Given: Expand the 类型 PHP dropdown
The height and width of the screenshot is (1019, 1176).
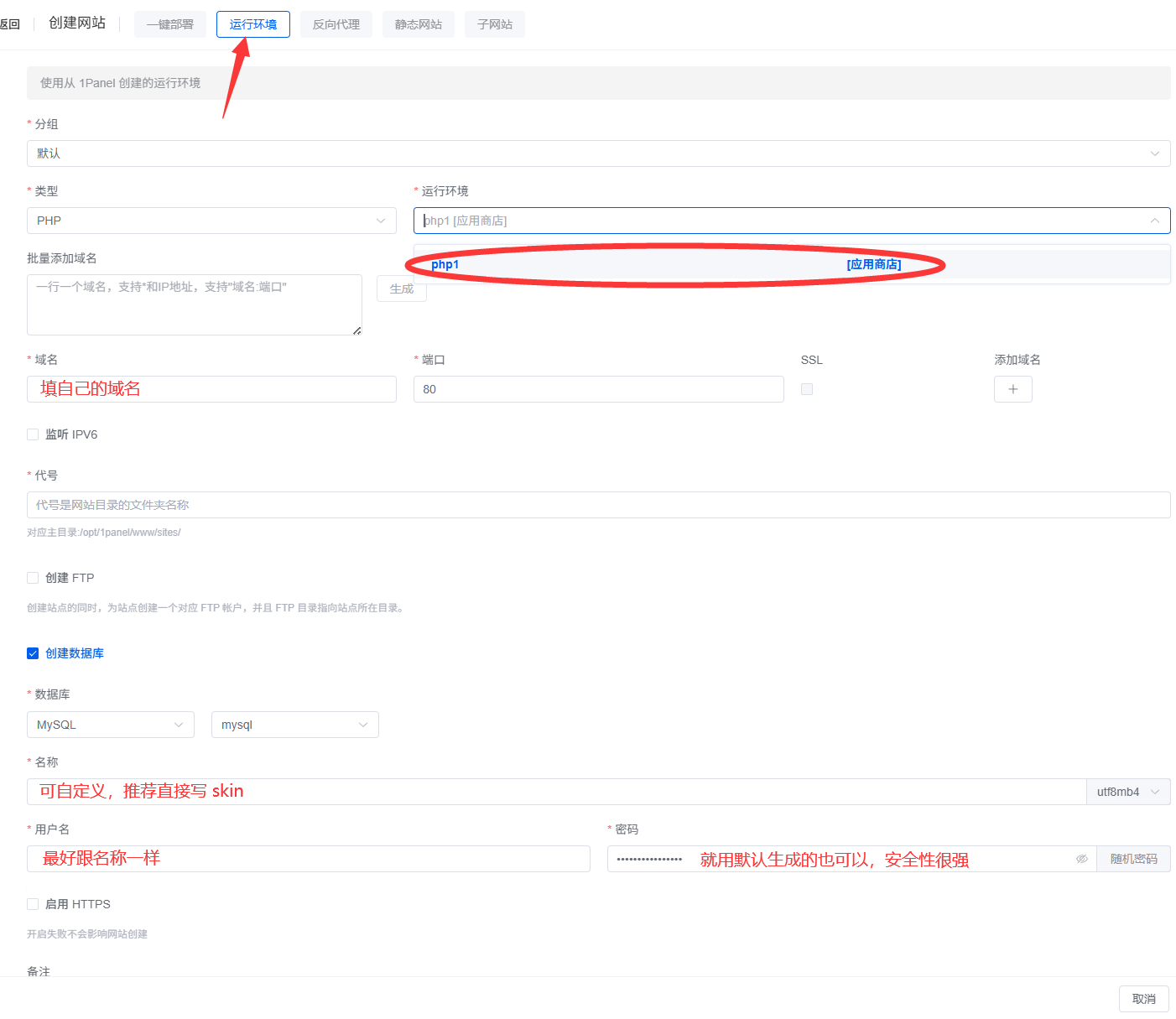Looking at the screenshot, I should (211, 221).
